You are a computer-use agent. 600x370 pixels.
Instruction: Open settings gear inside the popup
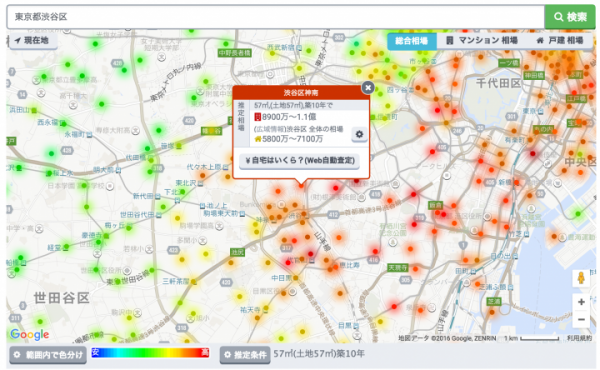click(x=359, y=134)
